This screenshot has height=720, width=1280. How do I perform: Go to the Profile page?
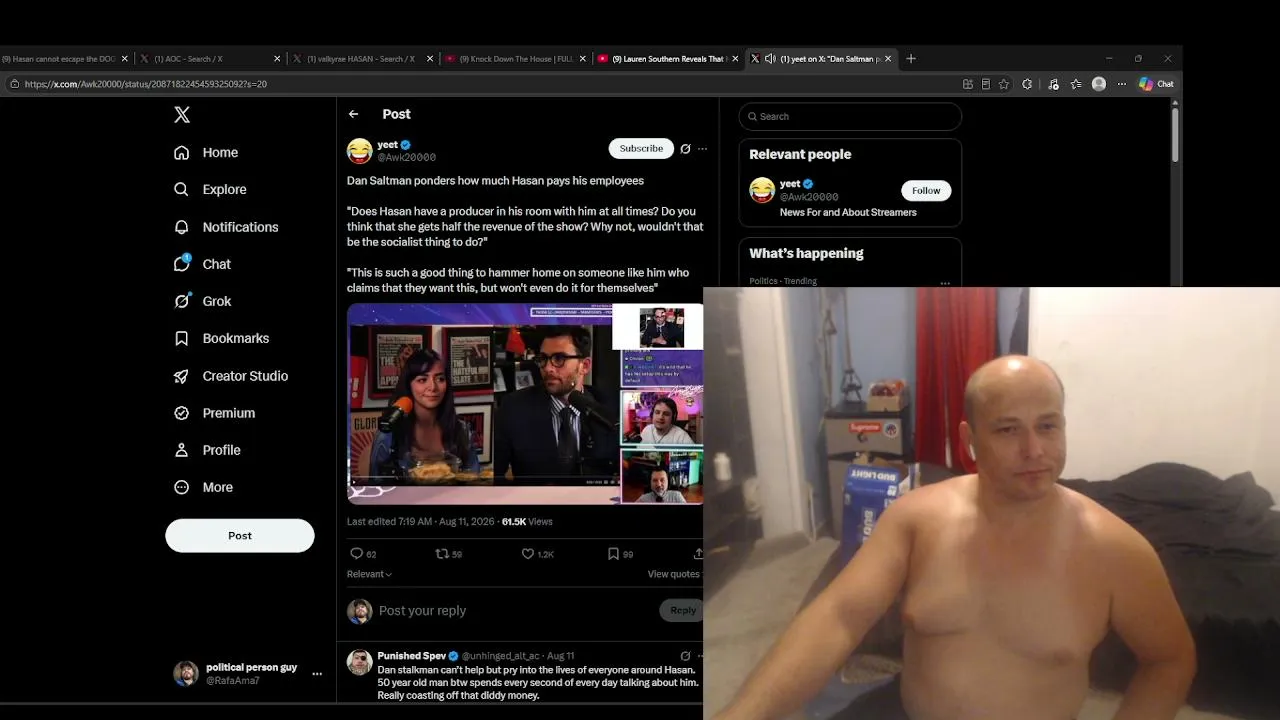click(x=207, y=450)
